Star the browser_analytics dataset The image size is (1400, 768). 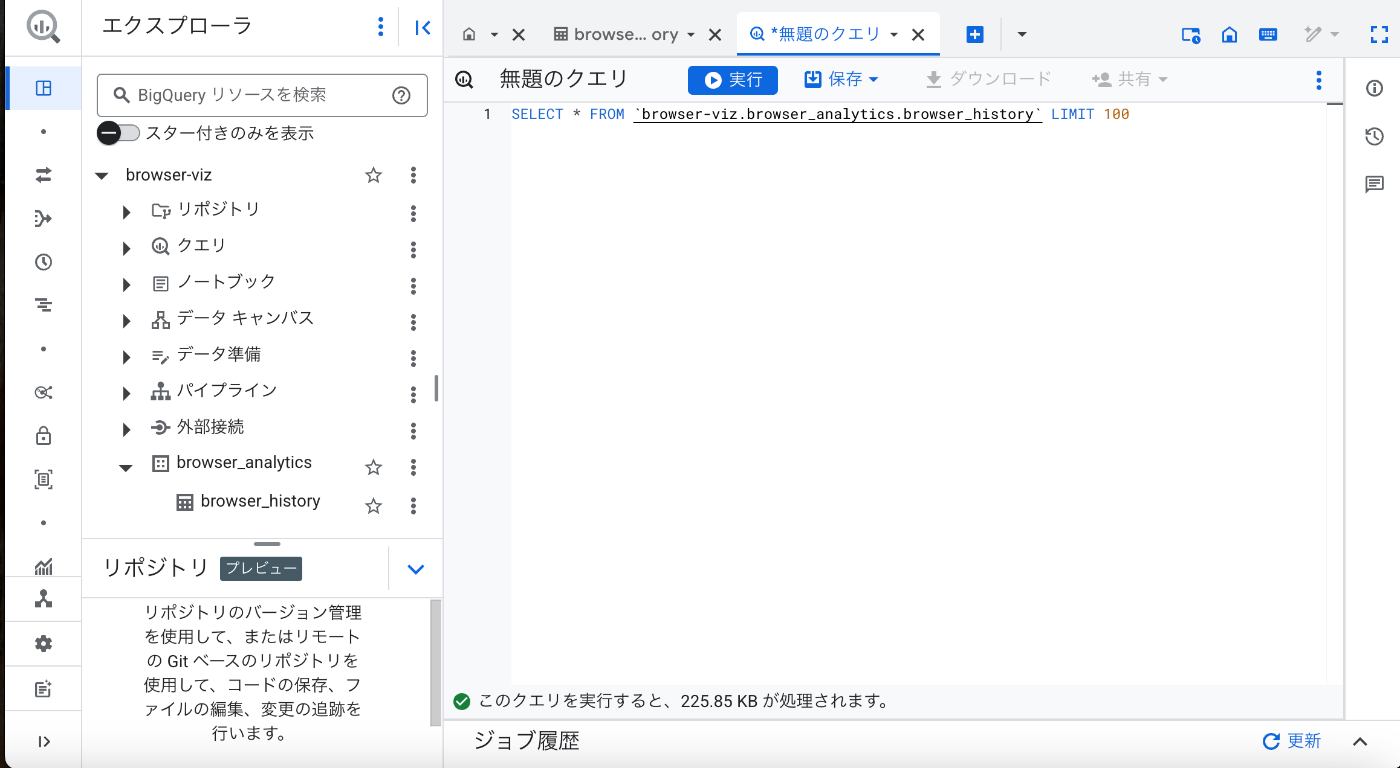click(x=373, y=467)
